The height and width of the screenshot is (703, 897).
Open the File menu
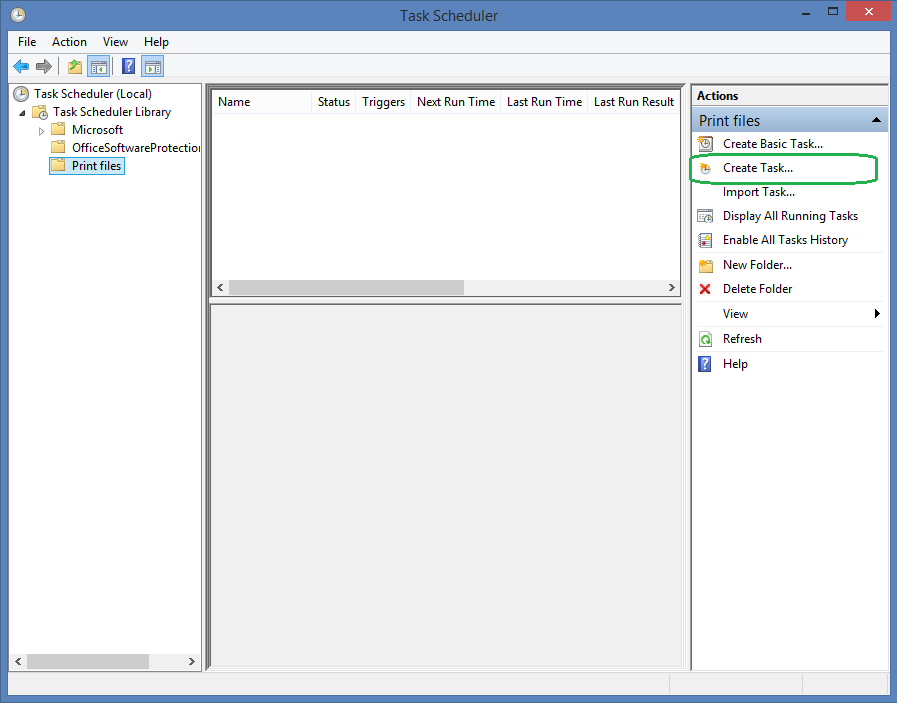27,42
